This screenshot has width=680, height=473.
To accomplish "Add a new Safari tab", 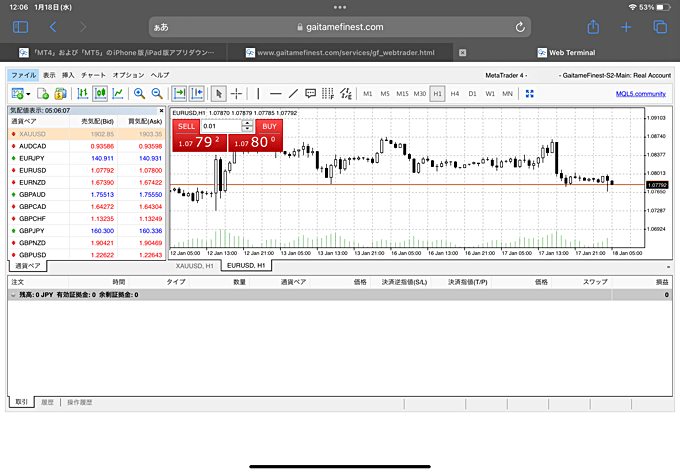I will coord(626,27).
